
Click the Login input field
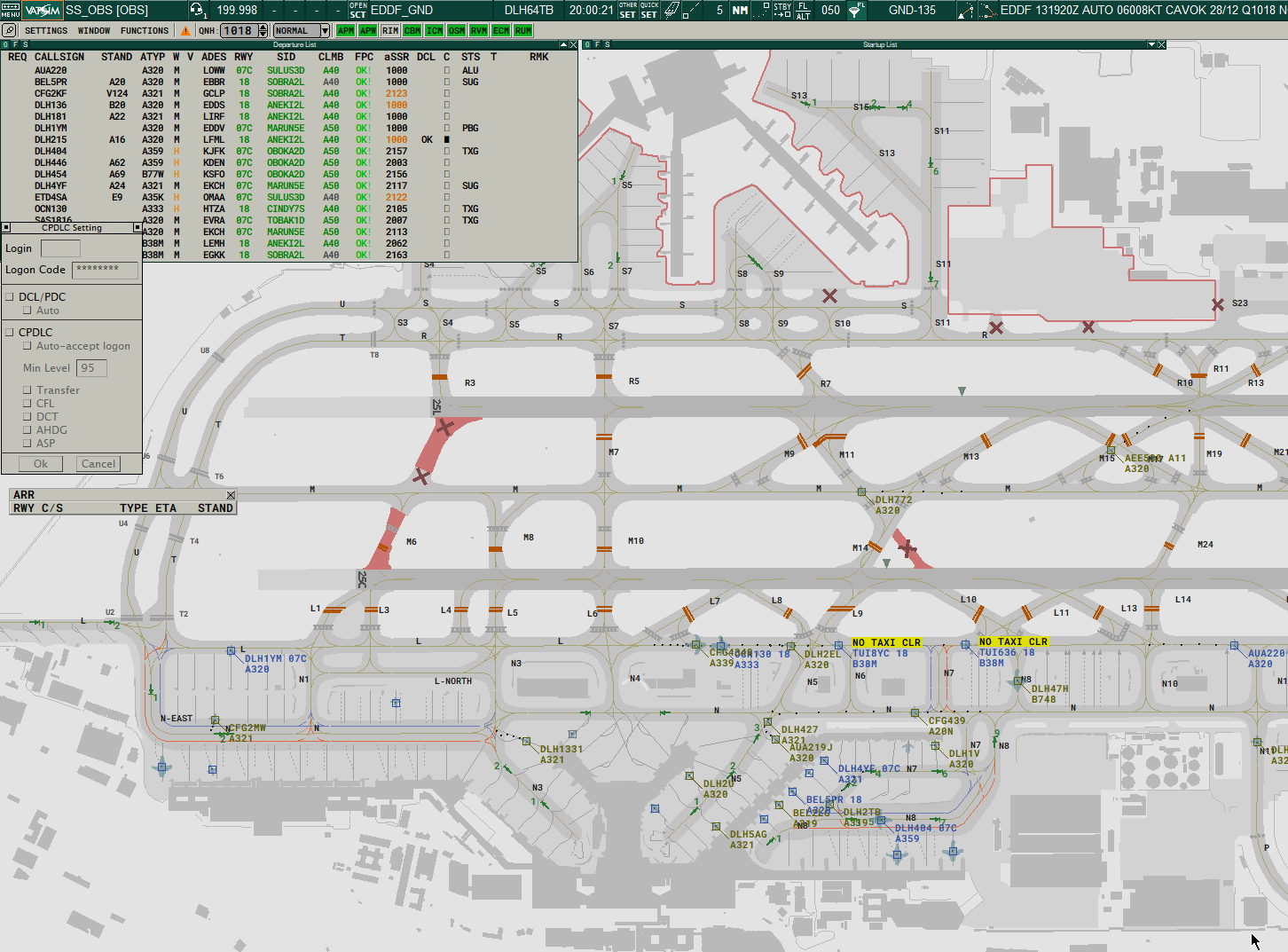[x=60, y=248]
